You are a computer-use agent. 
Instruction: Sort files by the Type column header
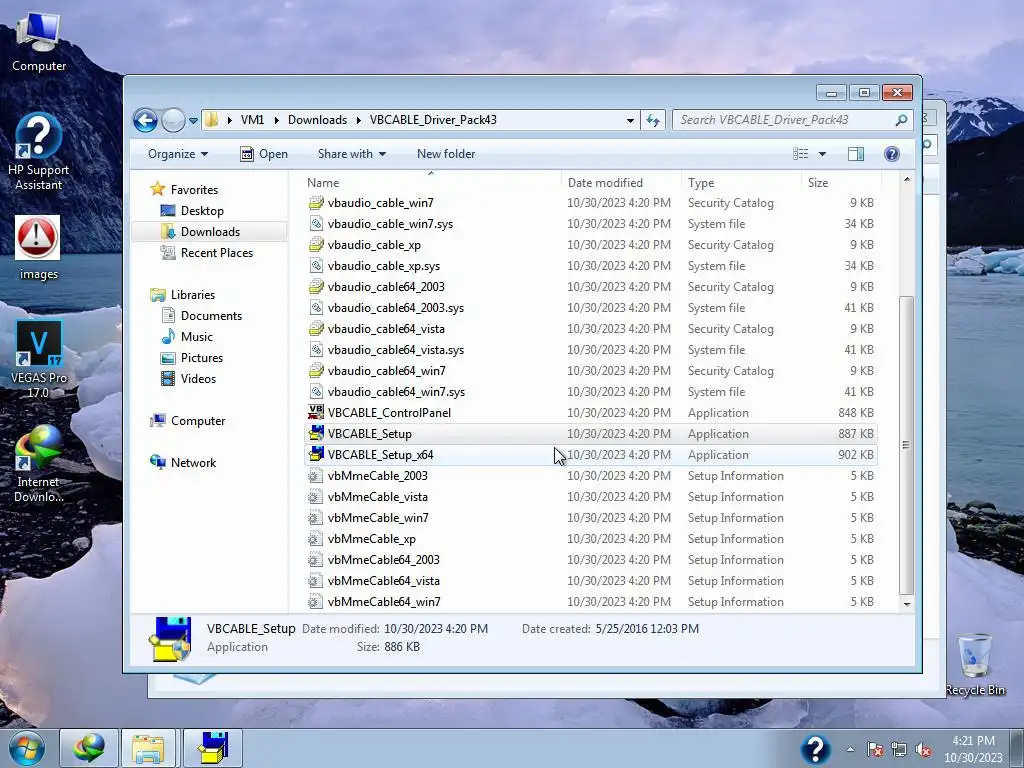(x=741, y=183)
